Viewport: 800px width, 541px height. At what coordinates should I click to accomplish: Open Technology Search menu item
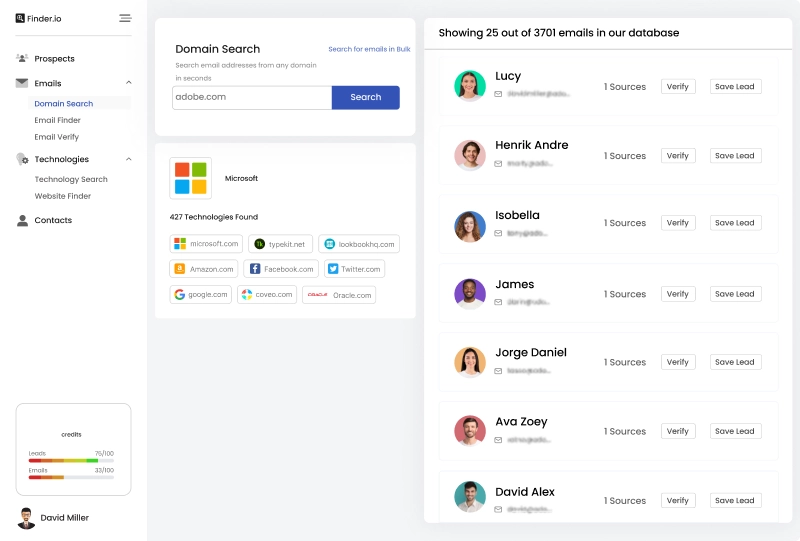click(71, 179)
